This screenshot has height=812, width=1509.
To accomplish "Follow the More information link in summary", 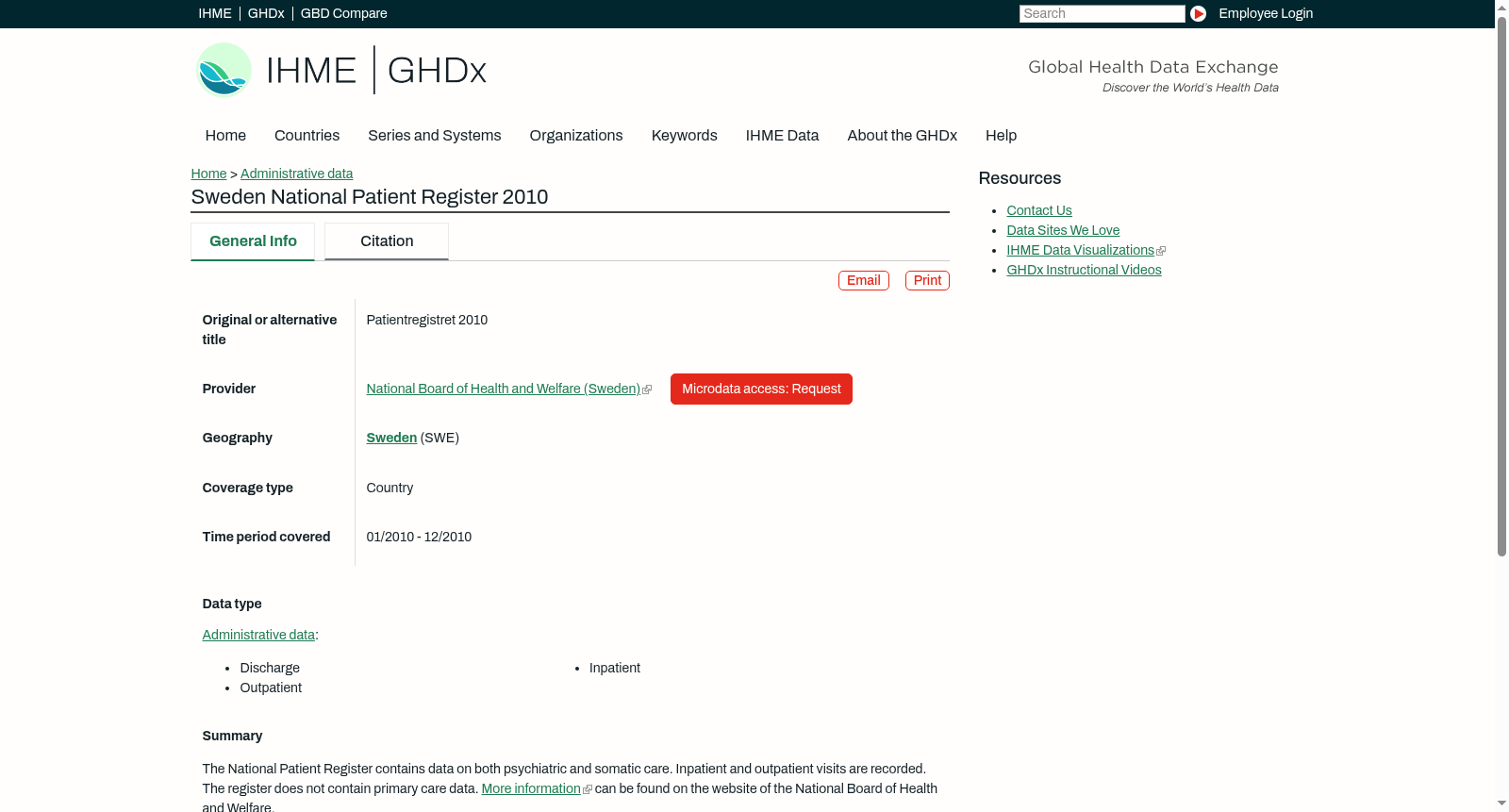I will (x=531, y=788).
